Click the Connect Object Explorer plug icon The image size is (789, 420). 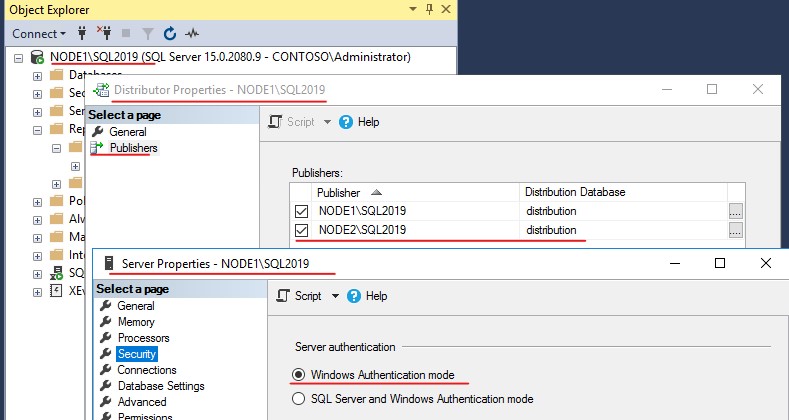pyautogui.click(x=82, y=33)
